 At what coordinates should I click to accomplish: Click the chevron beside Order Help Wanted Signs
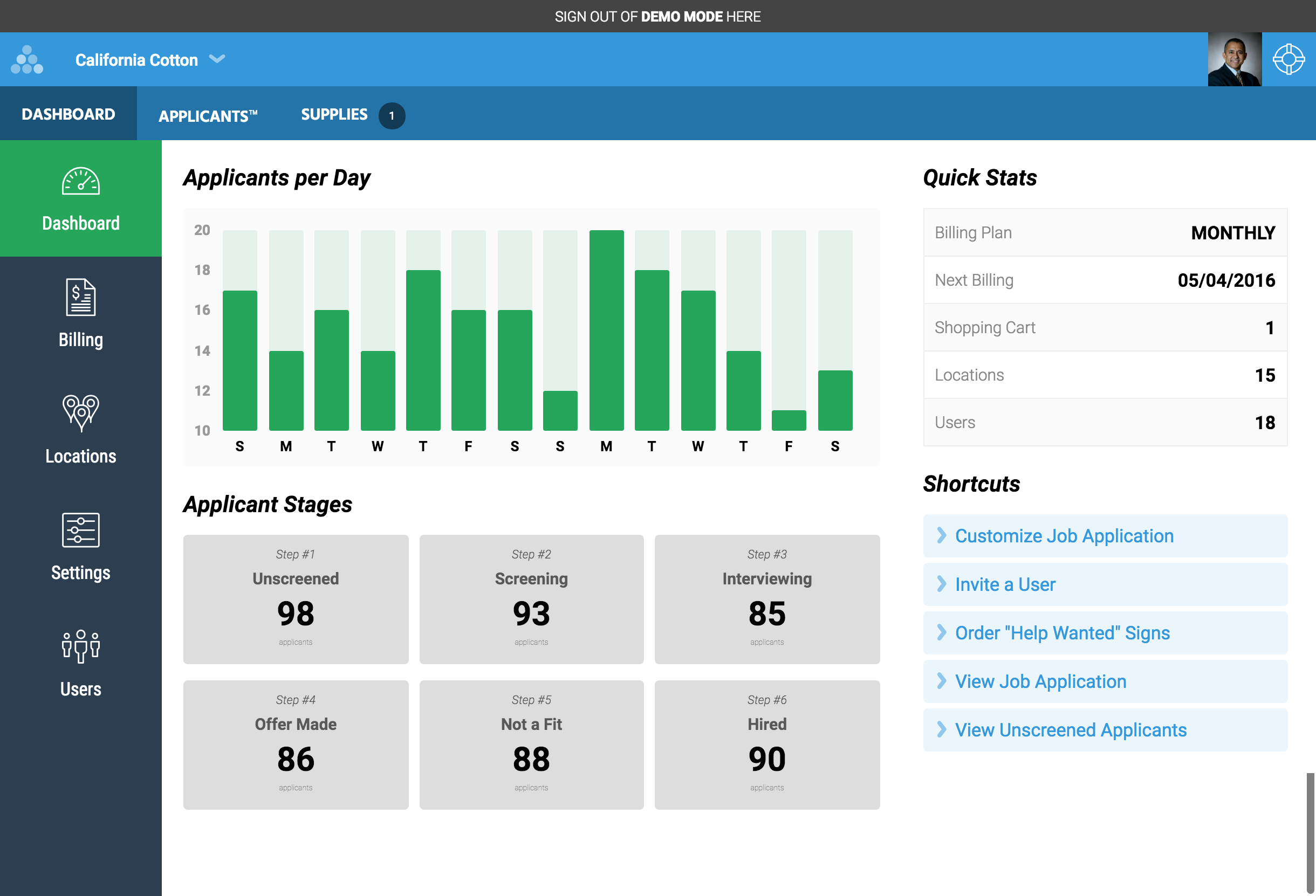click(x=942, y=633)
